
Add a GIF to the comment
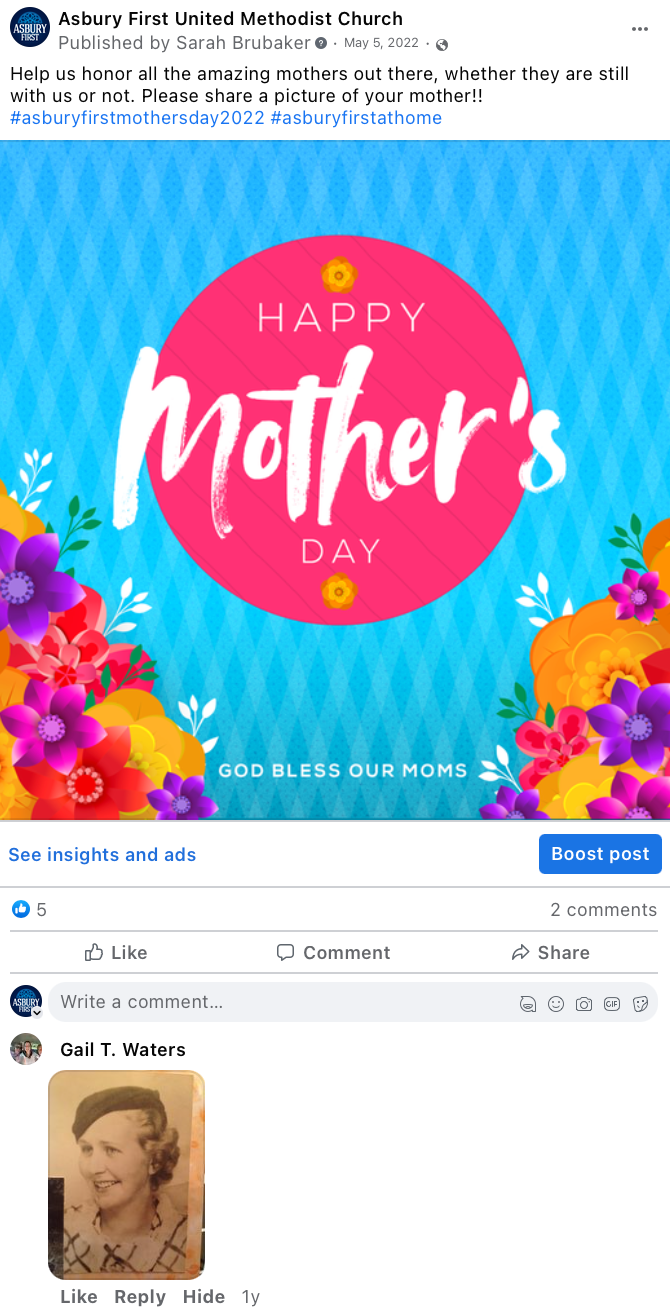(x=612, y=1004)
